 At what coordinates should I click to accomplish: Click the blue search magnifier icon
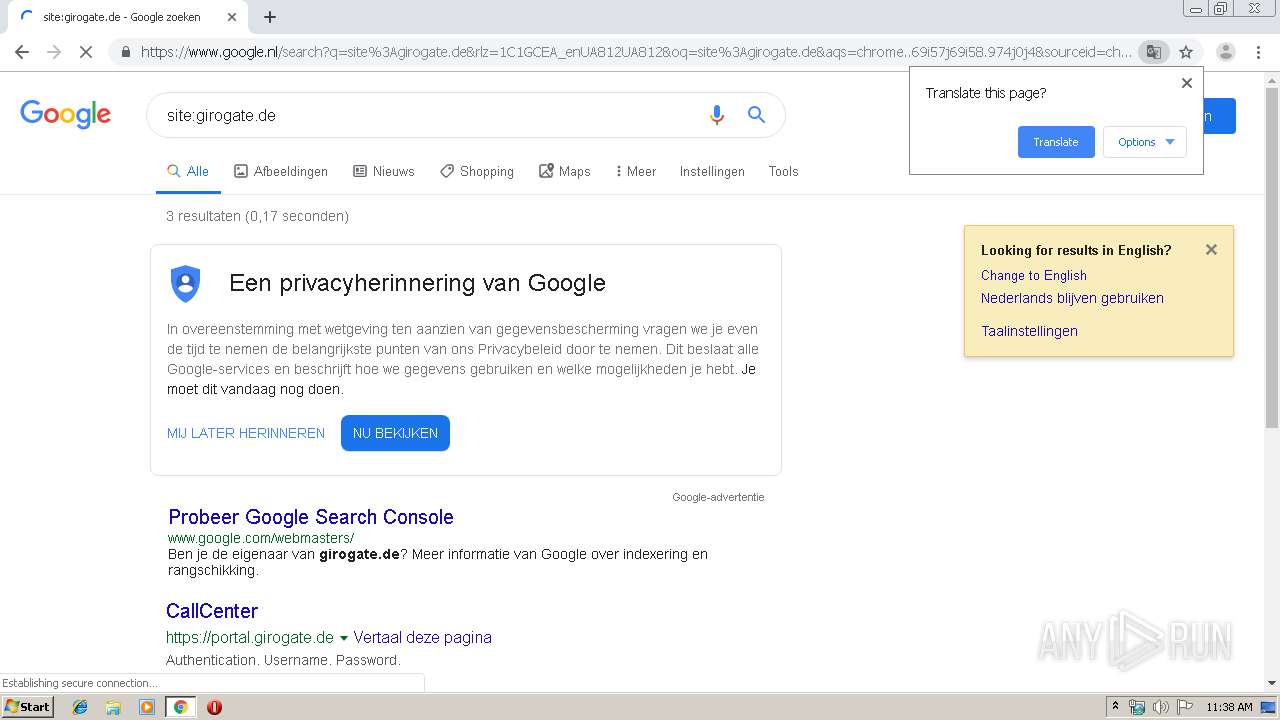tap(756, 115)
